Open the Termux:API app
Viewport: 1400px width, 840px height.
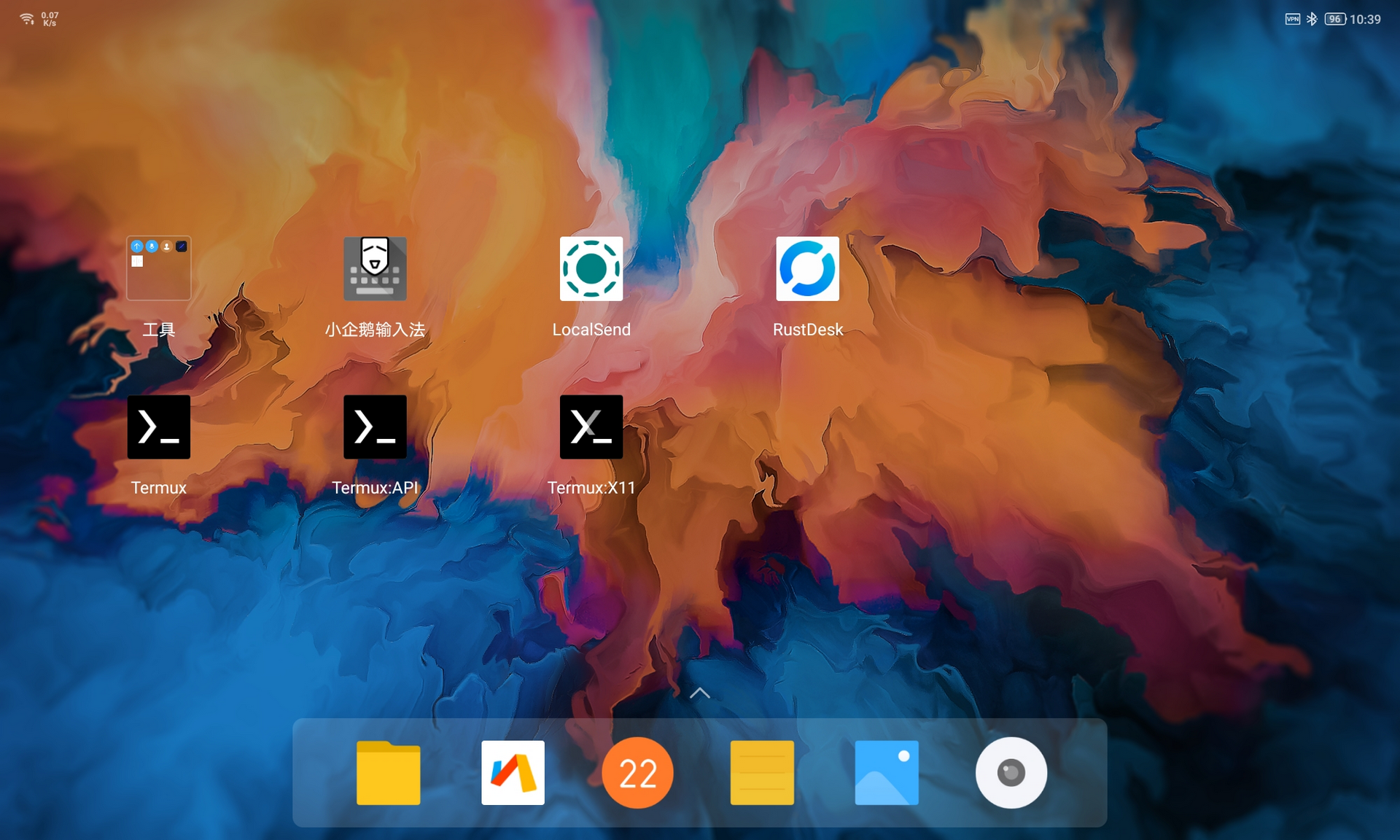coord(375,427)
